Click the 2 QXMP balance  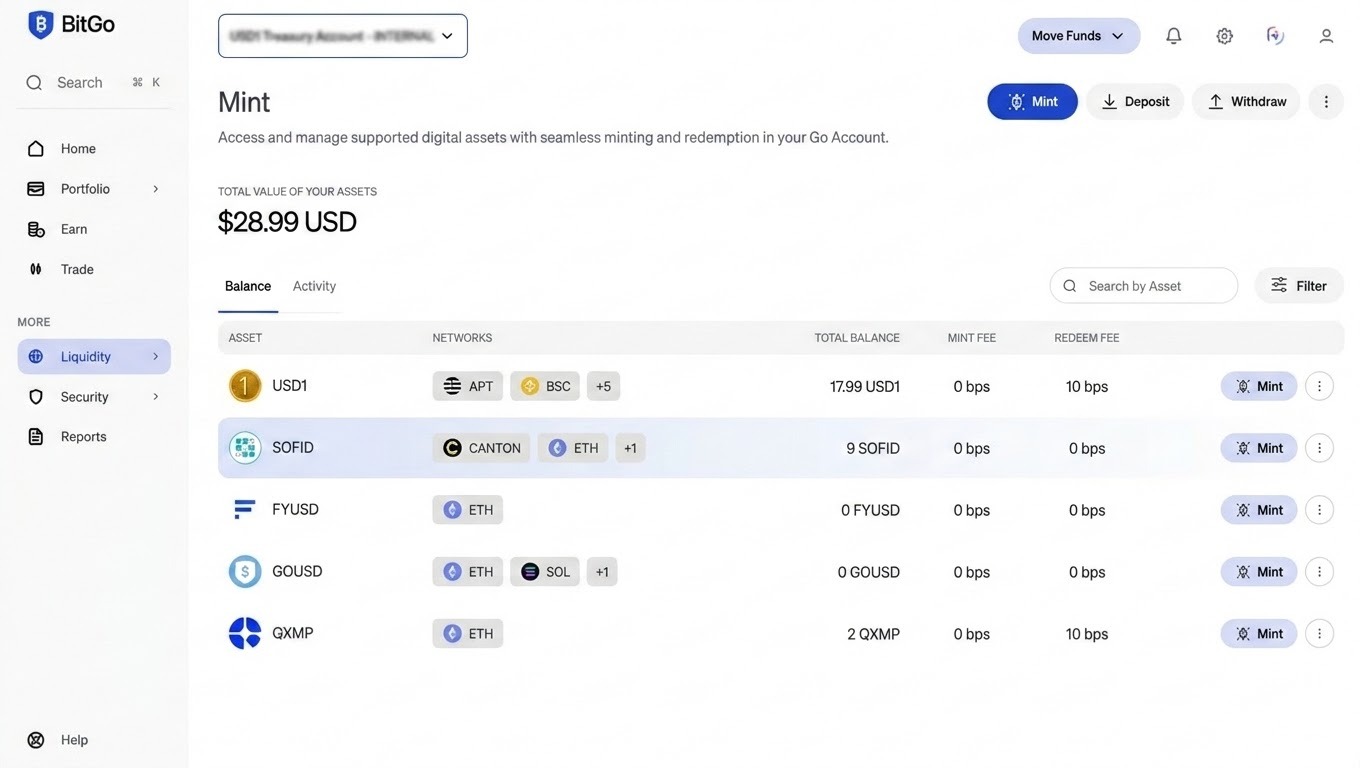[873, 635]
